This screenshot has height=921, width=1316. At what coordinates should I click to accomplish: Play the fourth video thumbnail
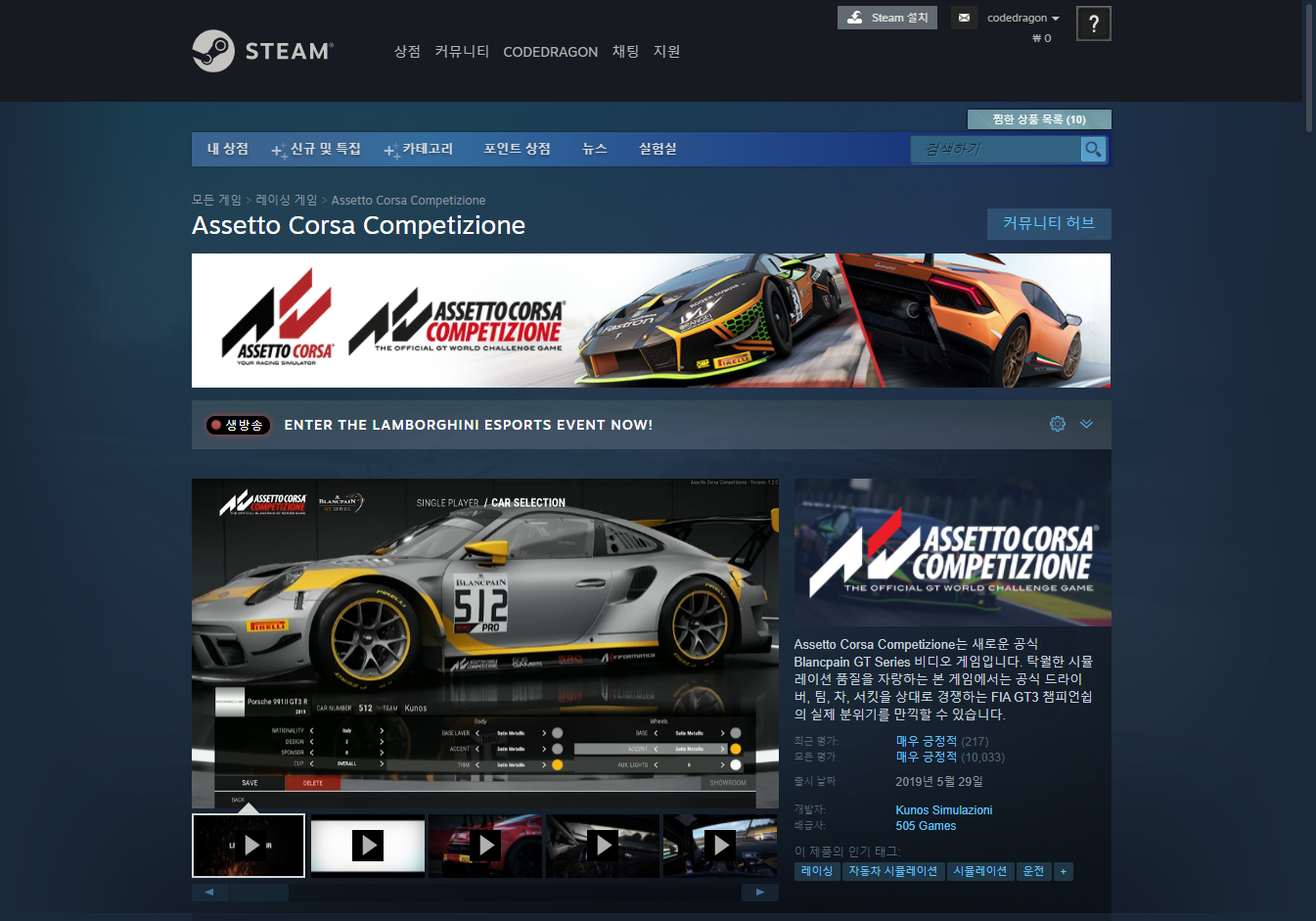[x=603, y=846]
